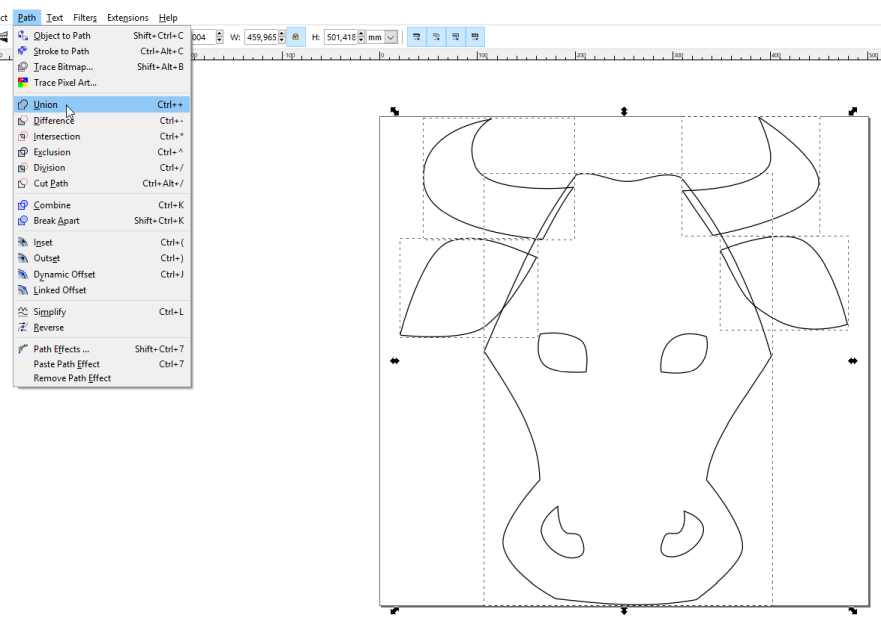Click the Exclusion icon
This screenshot has height=636, width=881.
coord(22,152)
